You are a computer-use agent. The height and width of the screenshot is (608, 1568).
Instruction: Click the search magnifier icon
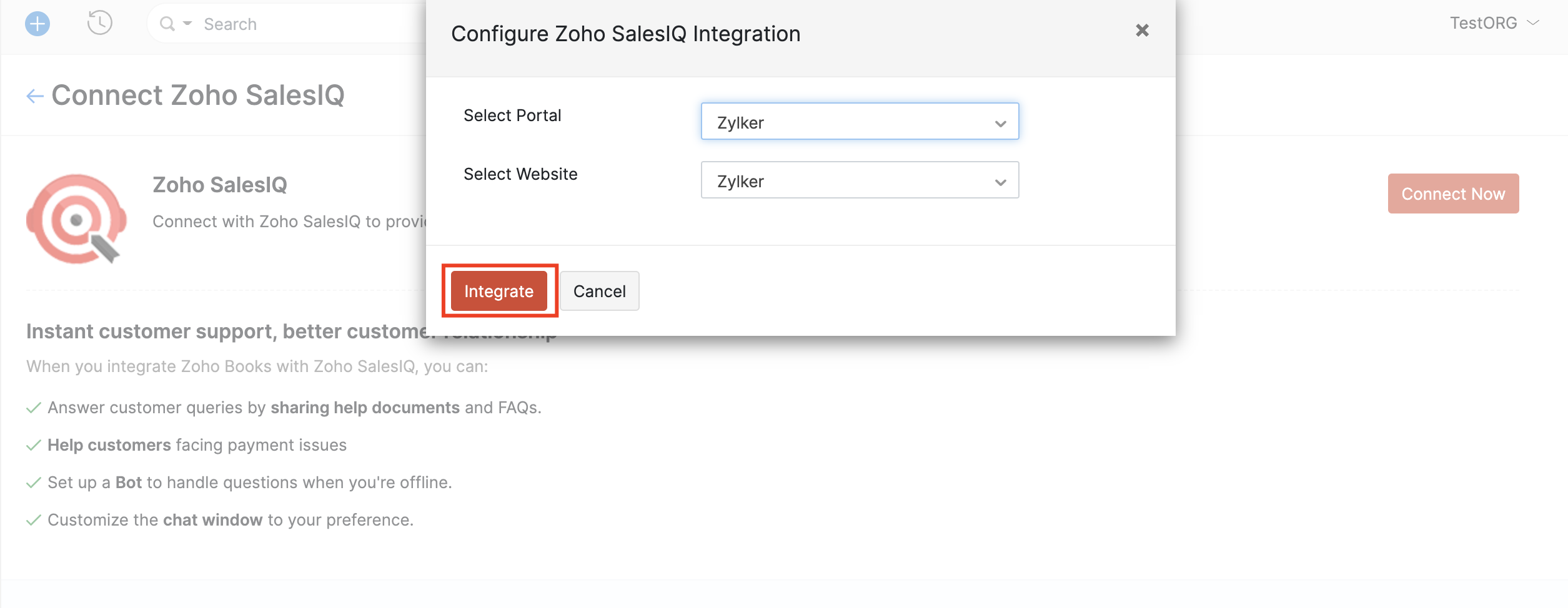[x=167, y=24]
